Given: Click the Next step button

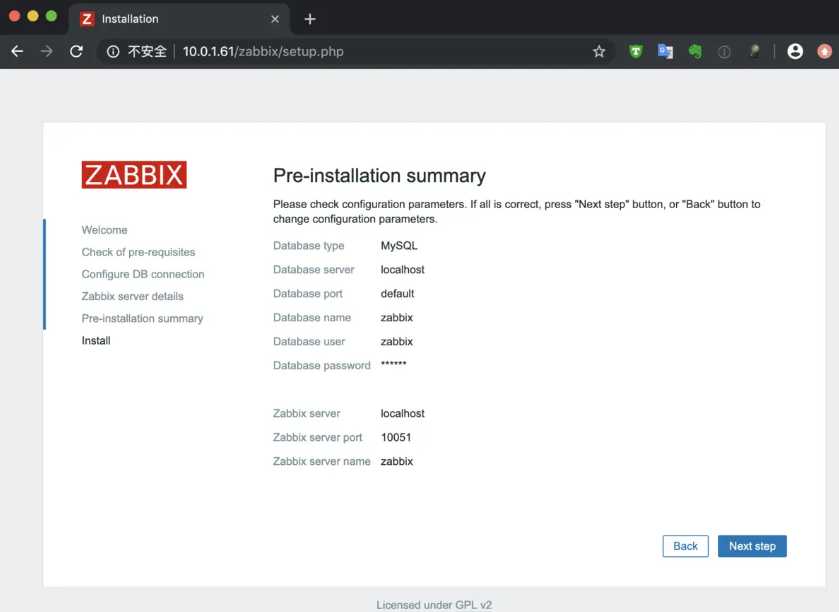Looking at the screenshot, I should point(752,546).
